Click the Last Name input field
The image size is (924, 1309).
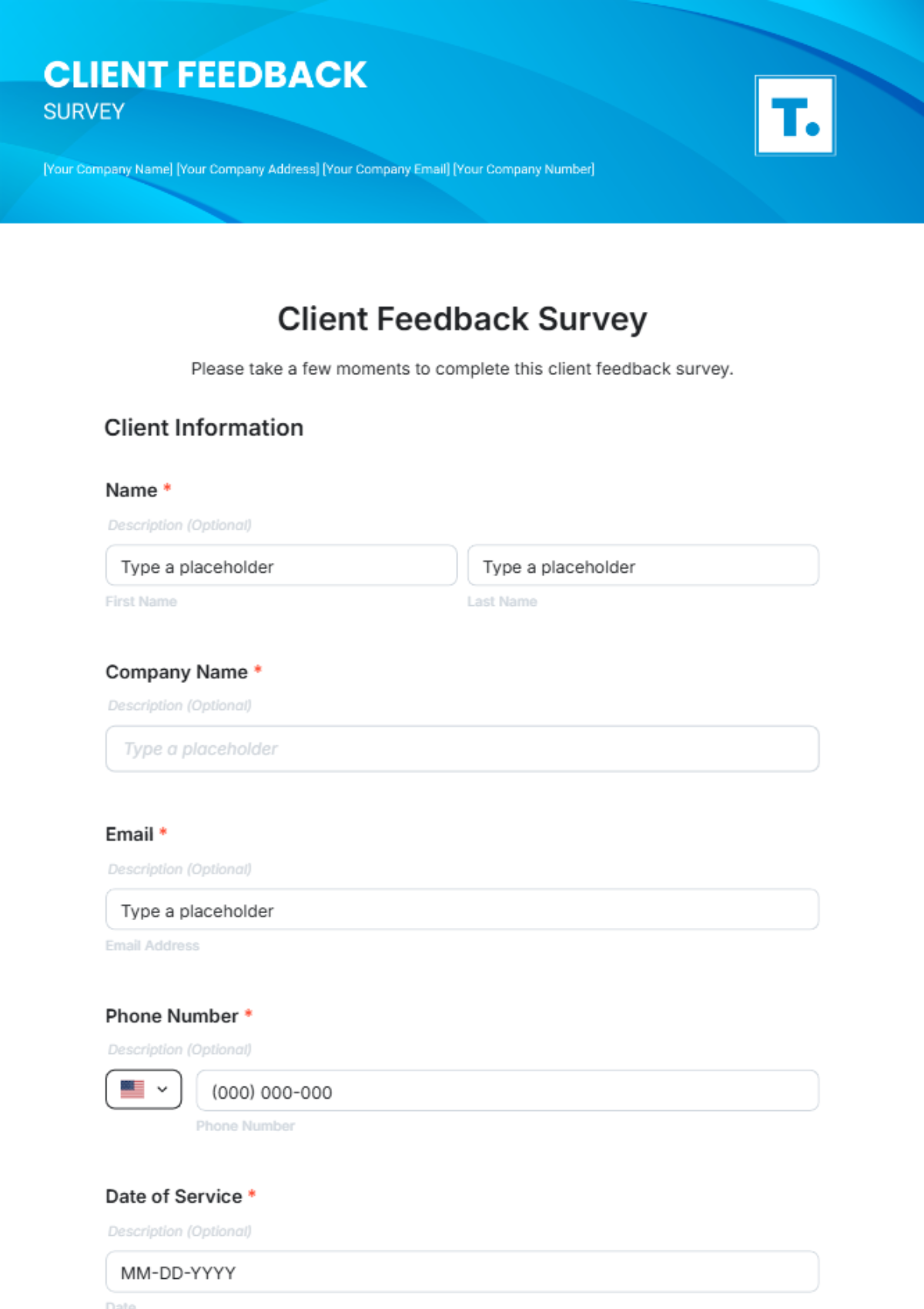coord(643,566)
